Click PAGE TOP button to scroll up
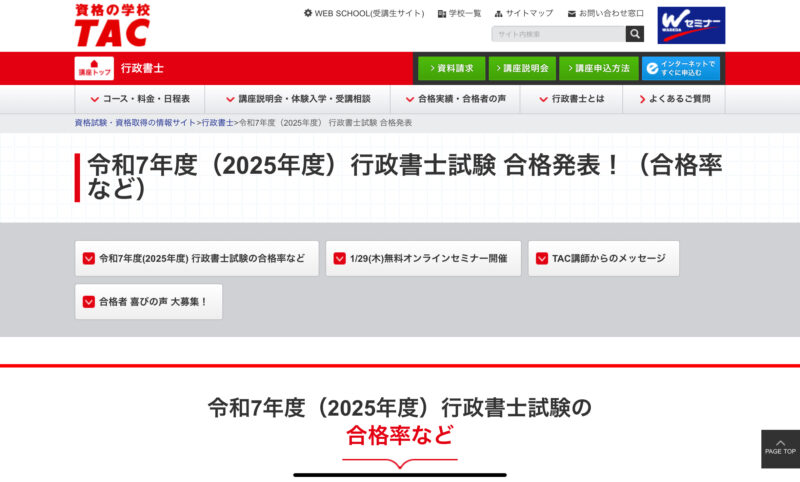This screenshot has height=482, width=800. click(x=780, y=448)
